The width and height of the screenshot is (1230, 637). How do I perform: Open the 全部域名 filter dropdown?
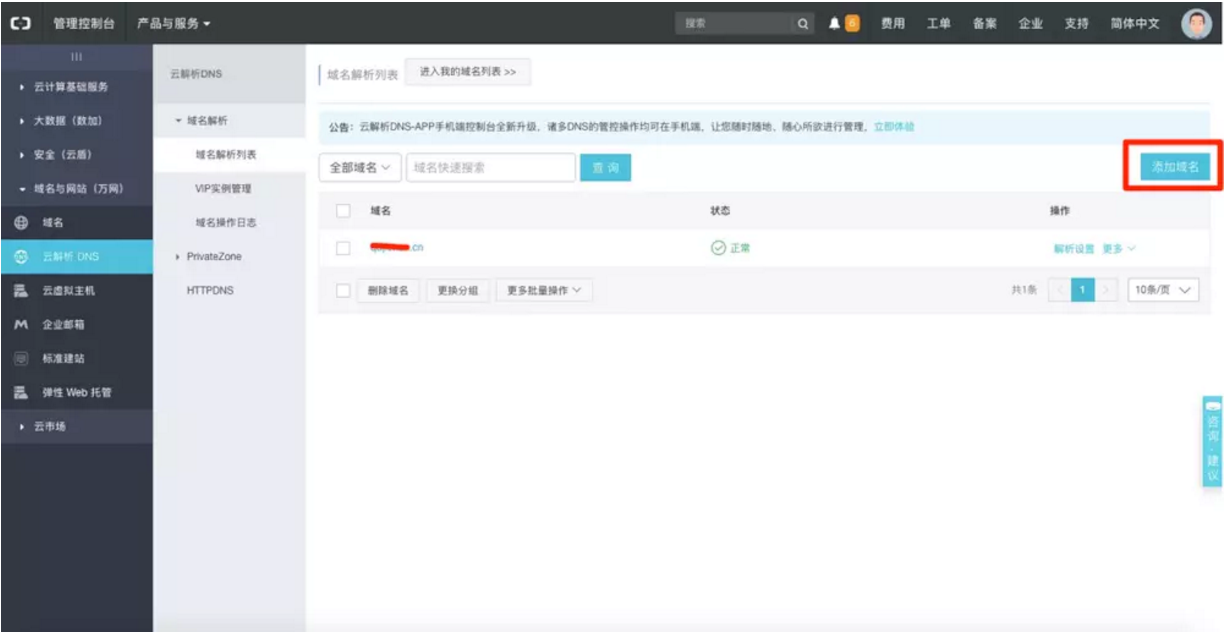click(x=360, y=168)
